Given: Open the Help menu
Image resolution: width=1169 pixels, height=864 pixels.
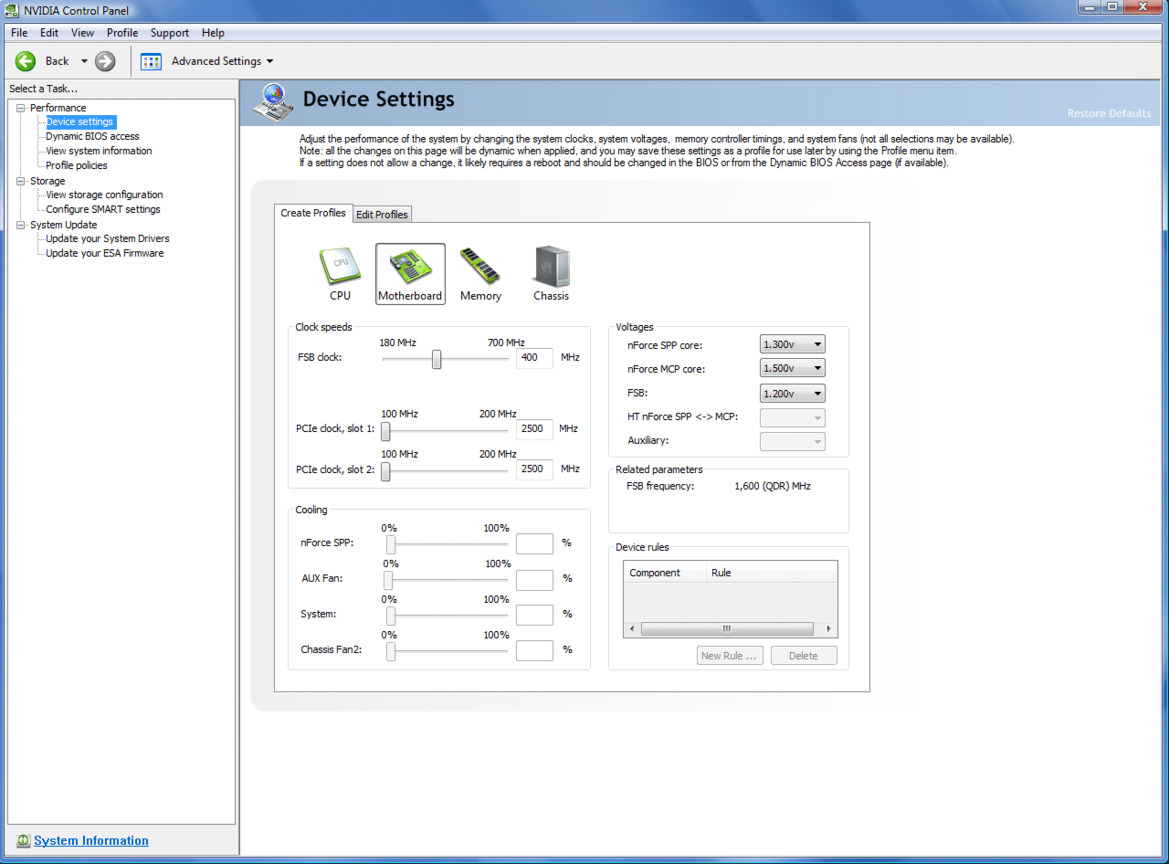Looking at the screenshot, I should tap(213, 33).
